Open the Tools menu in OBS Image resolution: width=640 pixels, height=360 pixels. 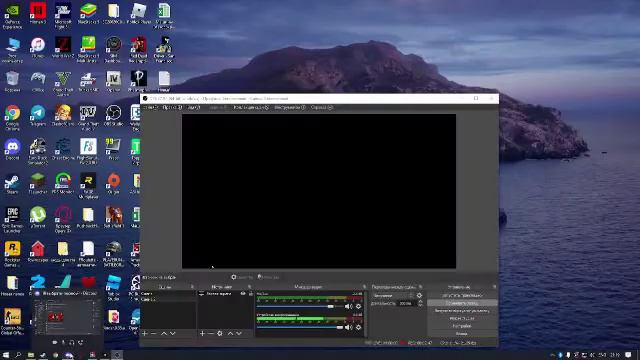coord(289,107)
